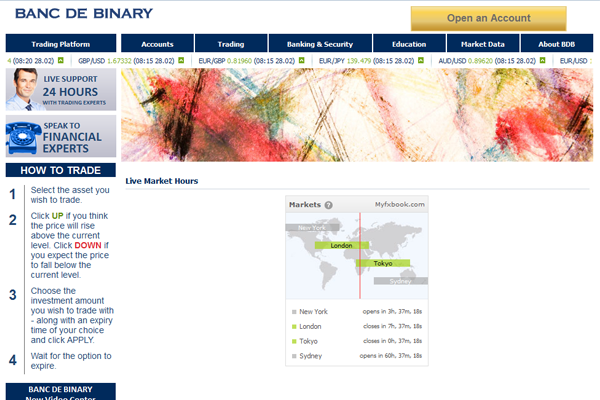Open an Account using the gold button

click(489, 18)
